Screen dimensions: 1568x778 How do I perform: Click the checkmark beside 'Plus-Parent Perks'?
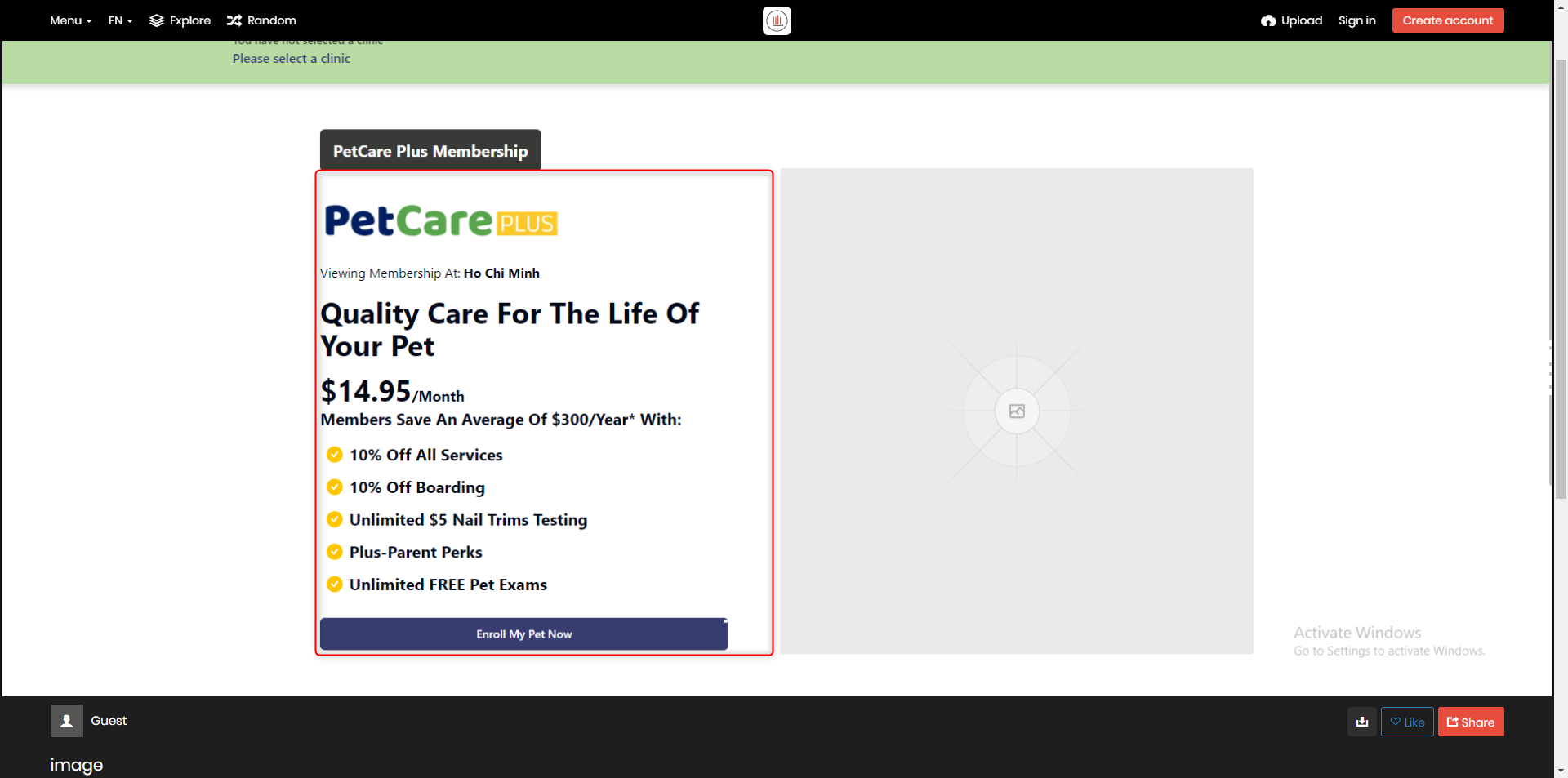(334, 552)
